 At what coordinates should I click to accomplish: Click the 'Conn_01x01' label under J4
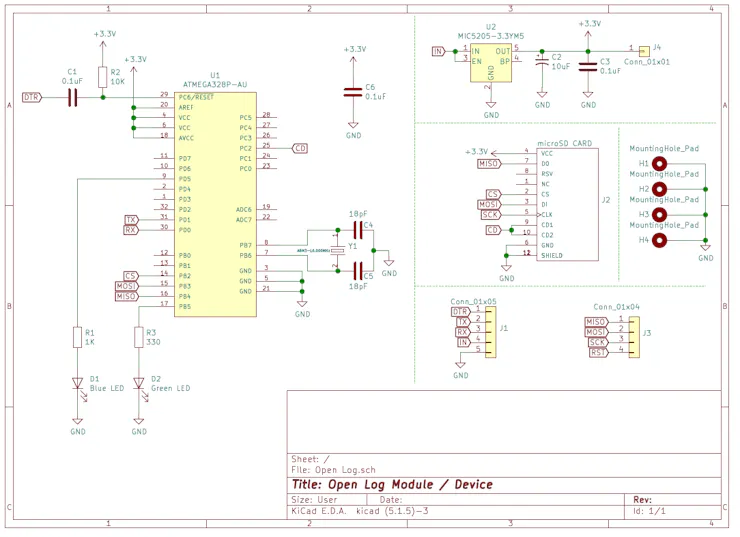click(x=647, y=62)
